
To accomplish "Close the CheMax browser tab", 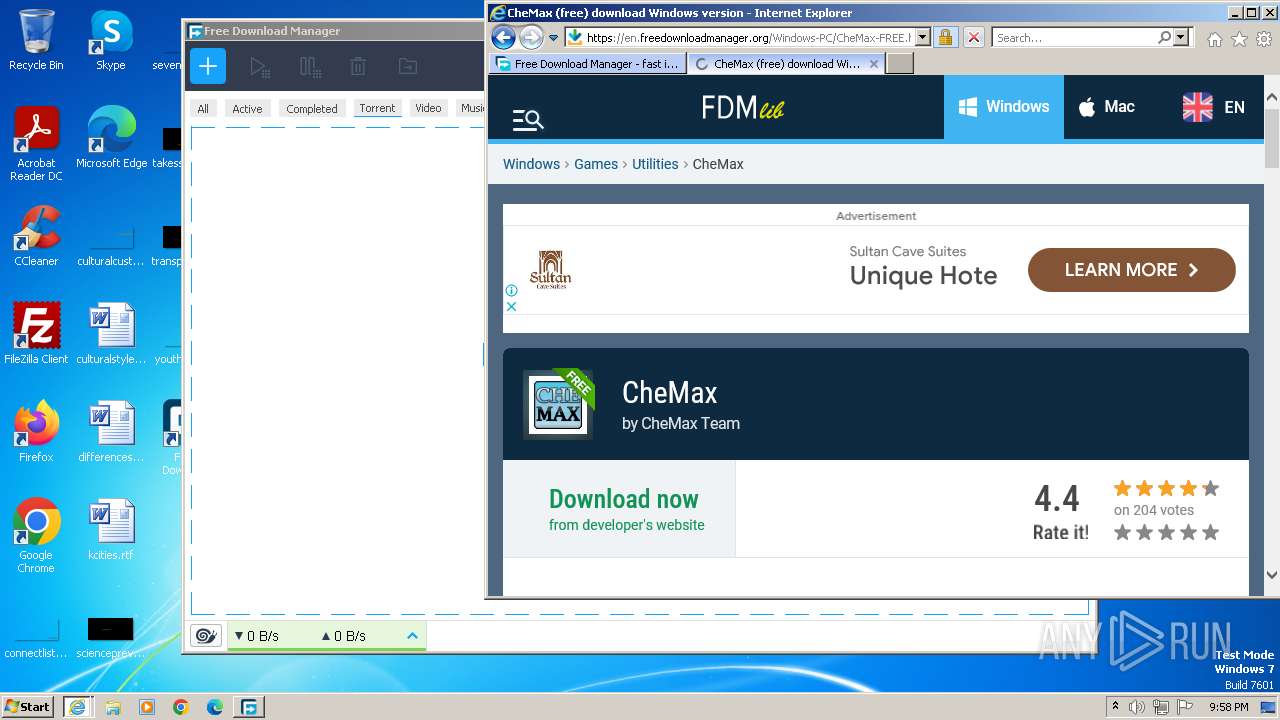I will [x=874, y=63].
